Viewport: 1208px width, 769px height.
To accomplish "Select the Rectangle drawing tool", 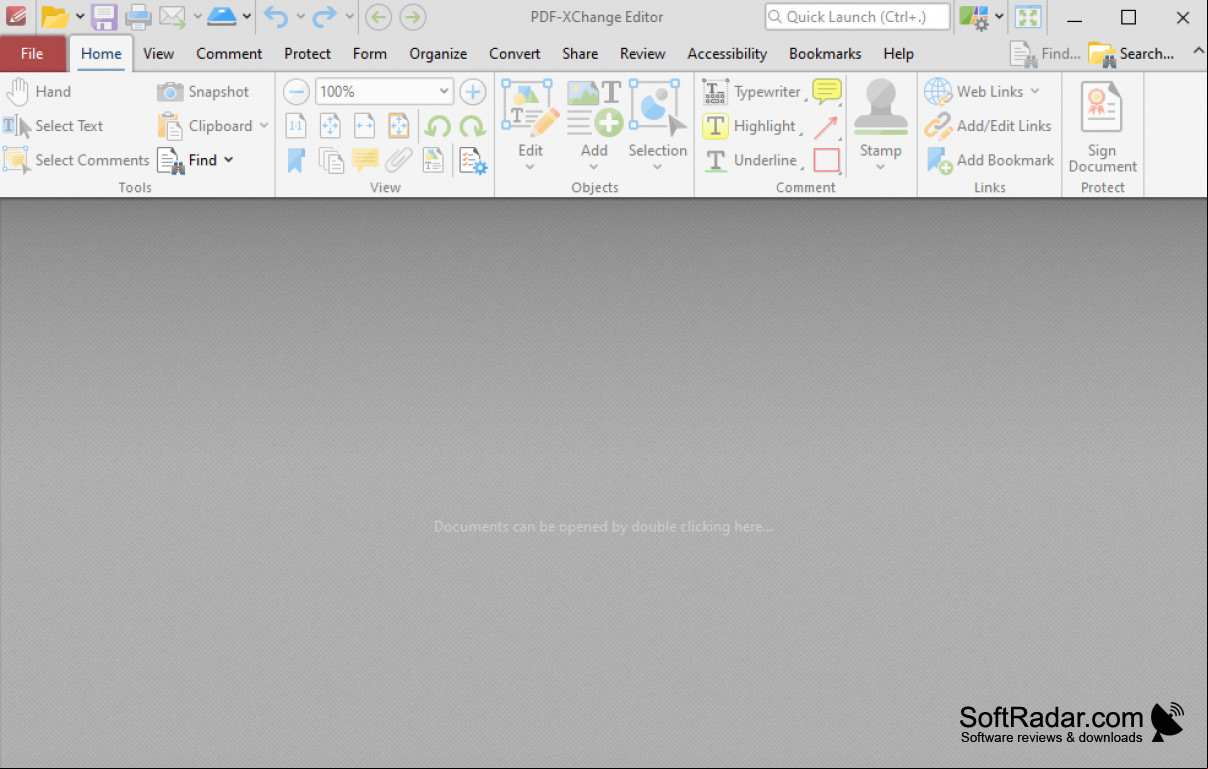I will coord(827,160).
